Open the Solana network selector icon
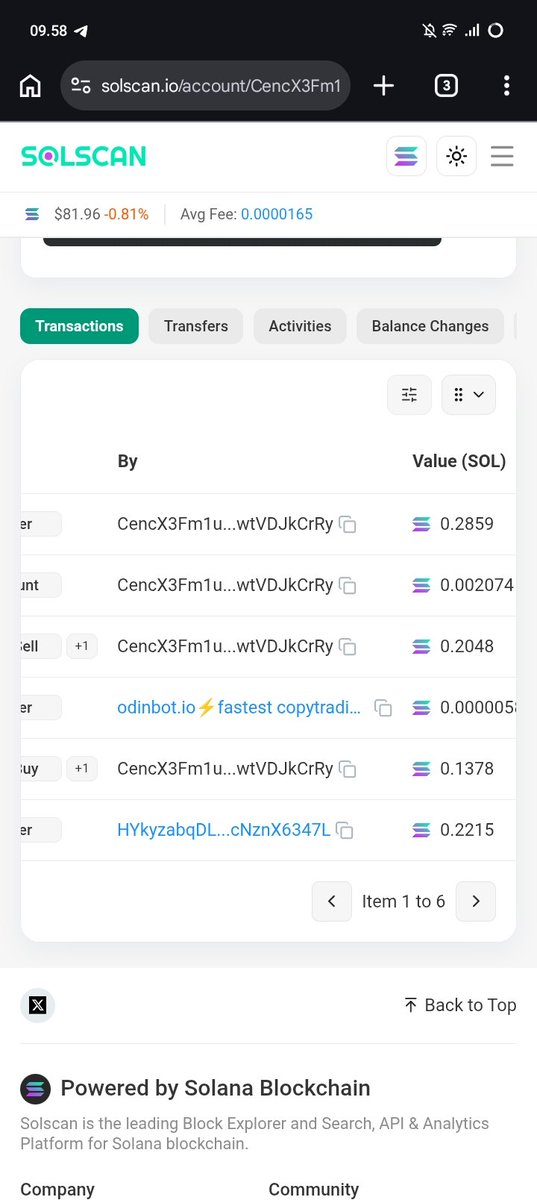Viewport: 537px width, 1200px height. tap(407, 156)
